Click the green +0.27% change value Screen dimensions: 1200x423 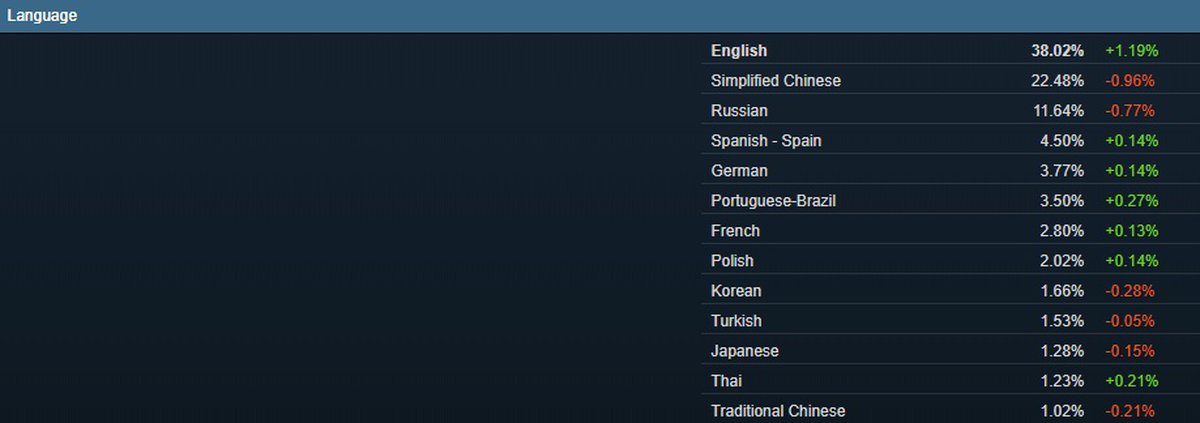click(1131, 201)
